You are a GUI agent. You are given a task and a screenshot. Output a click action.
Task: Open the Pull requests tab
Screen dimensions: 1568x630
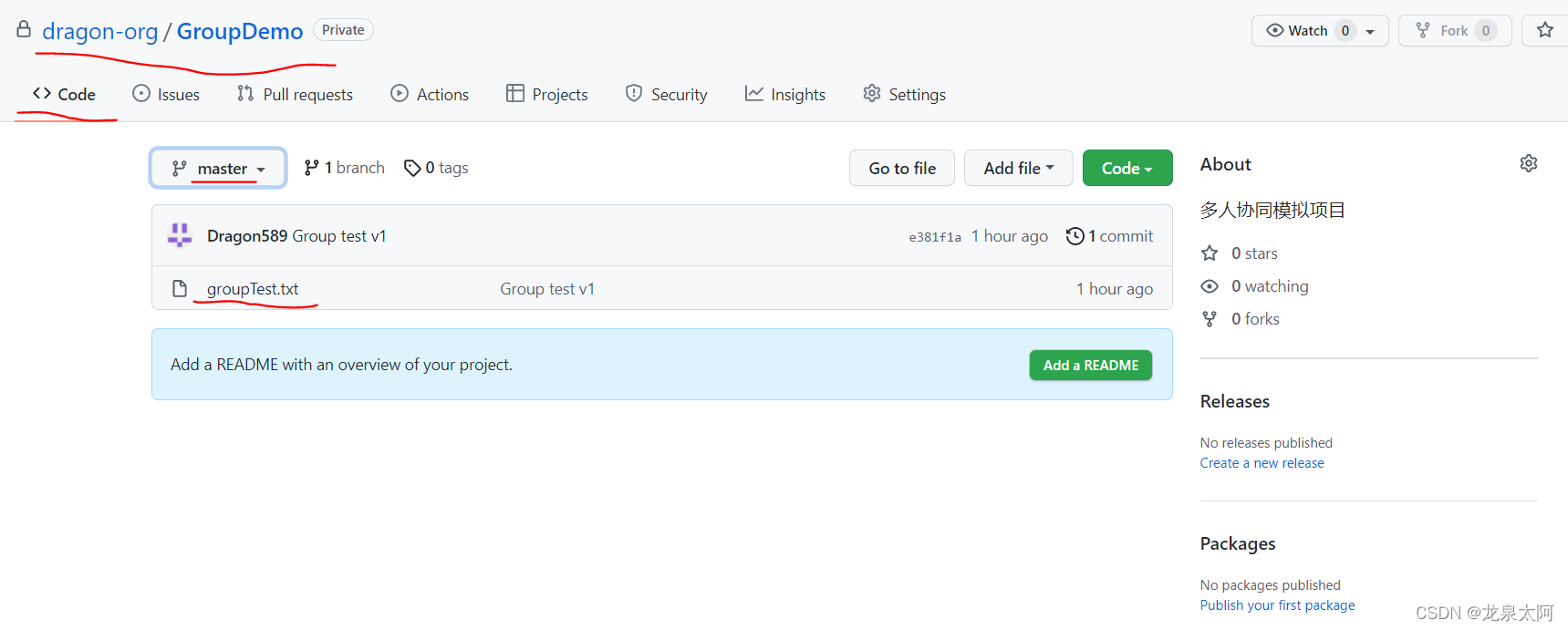pyautogui.click(x=295, y=94)
